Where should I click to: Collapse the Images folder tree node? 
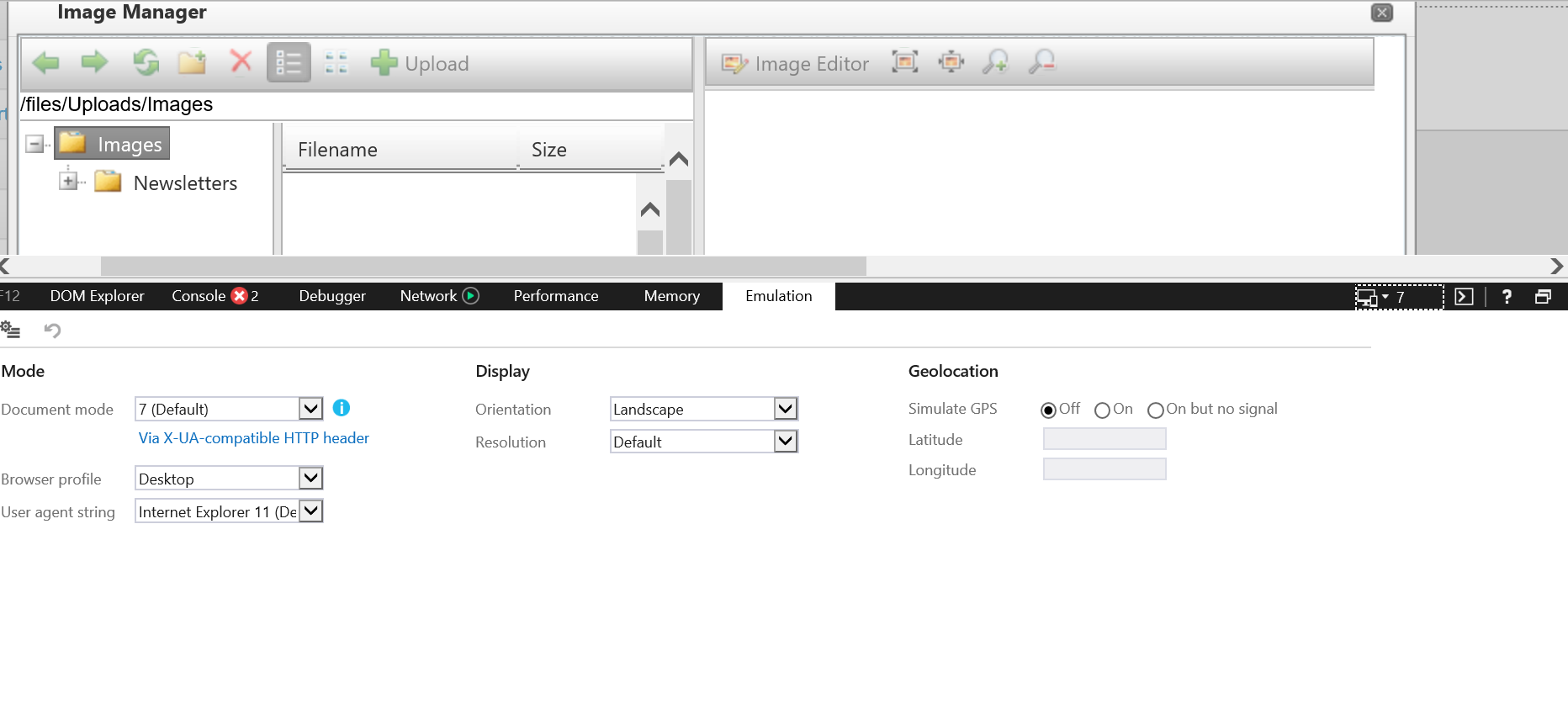click(34, 144)
